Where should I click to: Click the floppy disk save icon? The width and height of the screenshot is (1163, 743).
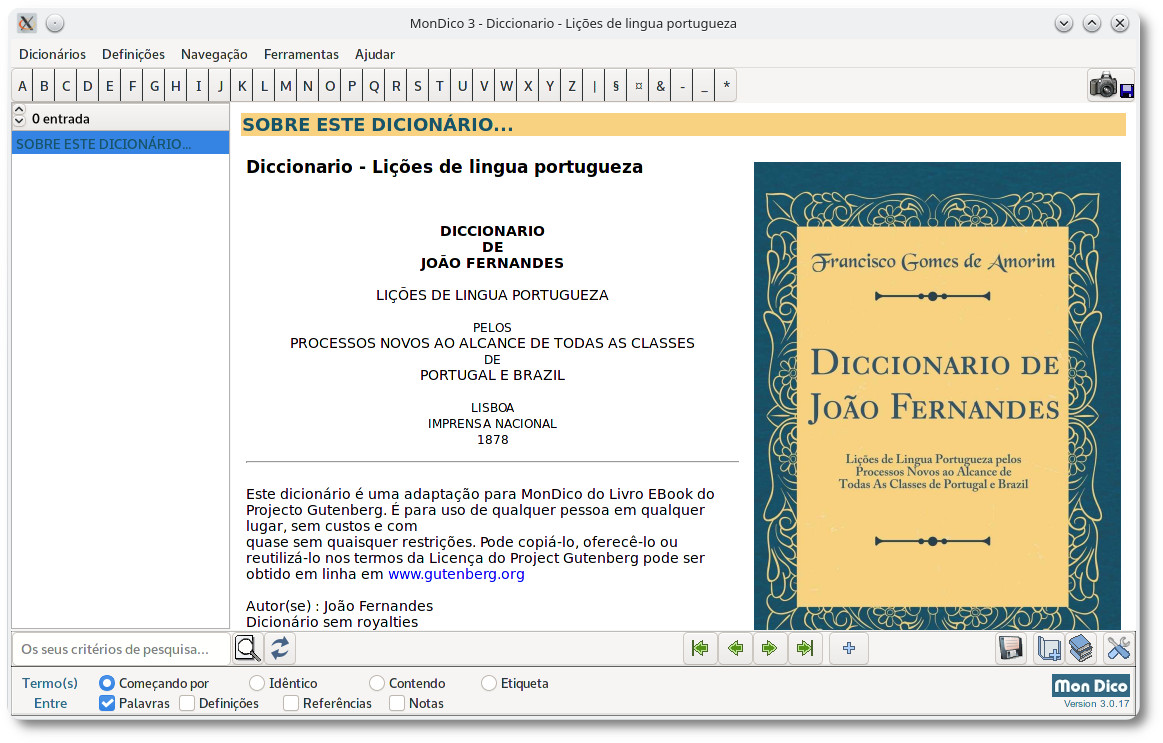(x=1010, y=648)
